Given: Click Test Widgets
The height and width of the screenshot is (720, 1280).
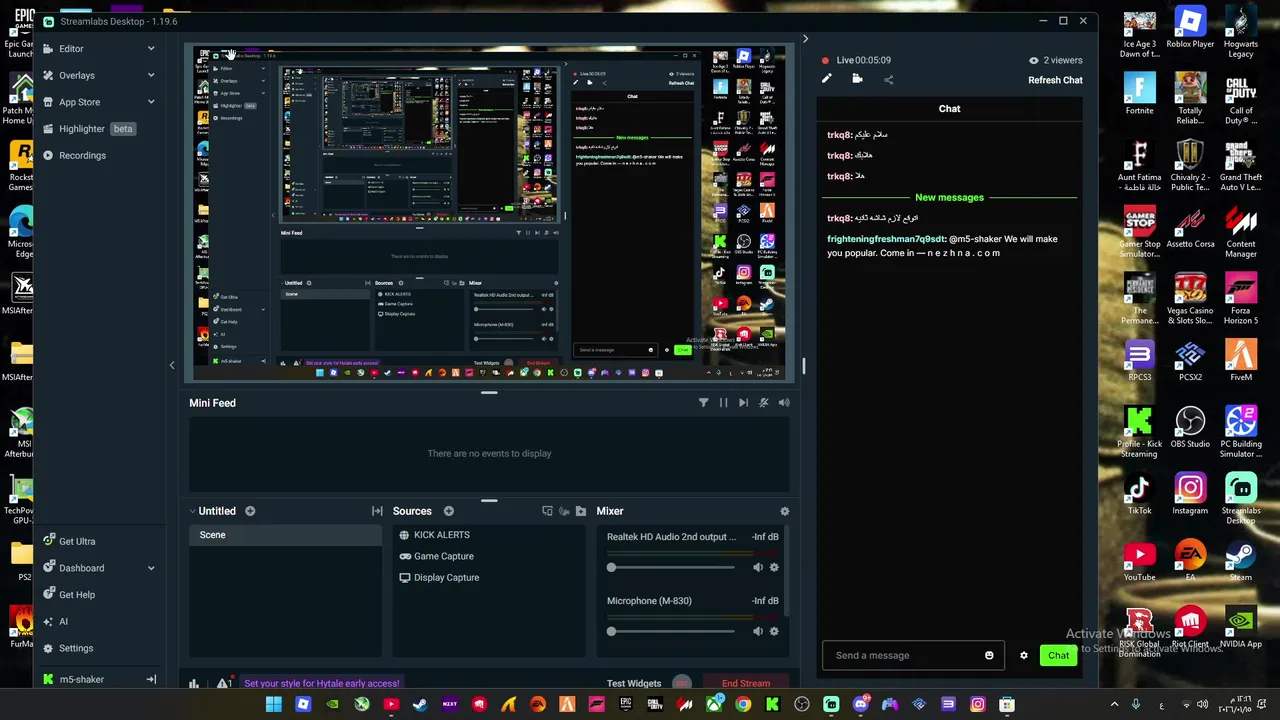Looking at the screenshot, I should (x=634, y=684).
